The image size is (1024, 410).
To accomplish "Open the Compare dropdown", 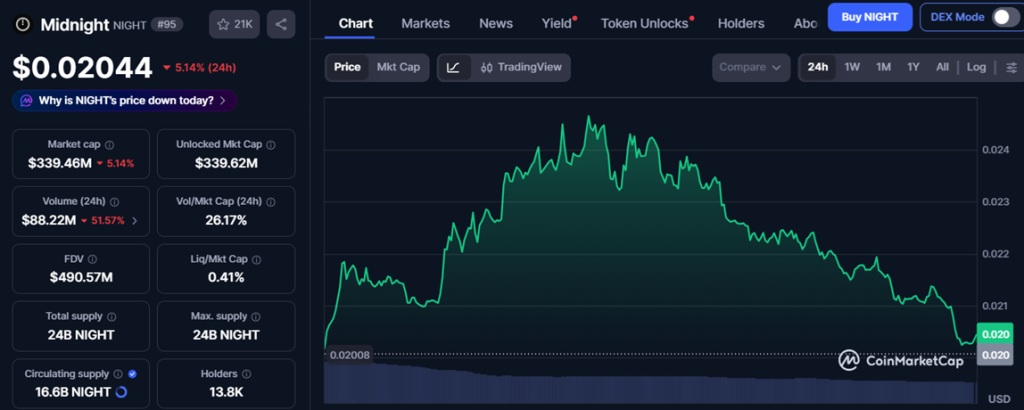I will 750,67.
